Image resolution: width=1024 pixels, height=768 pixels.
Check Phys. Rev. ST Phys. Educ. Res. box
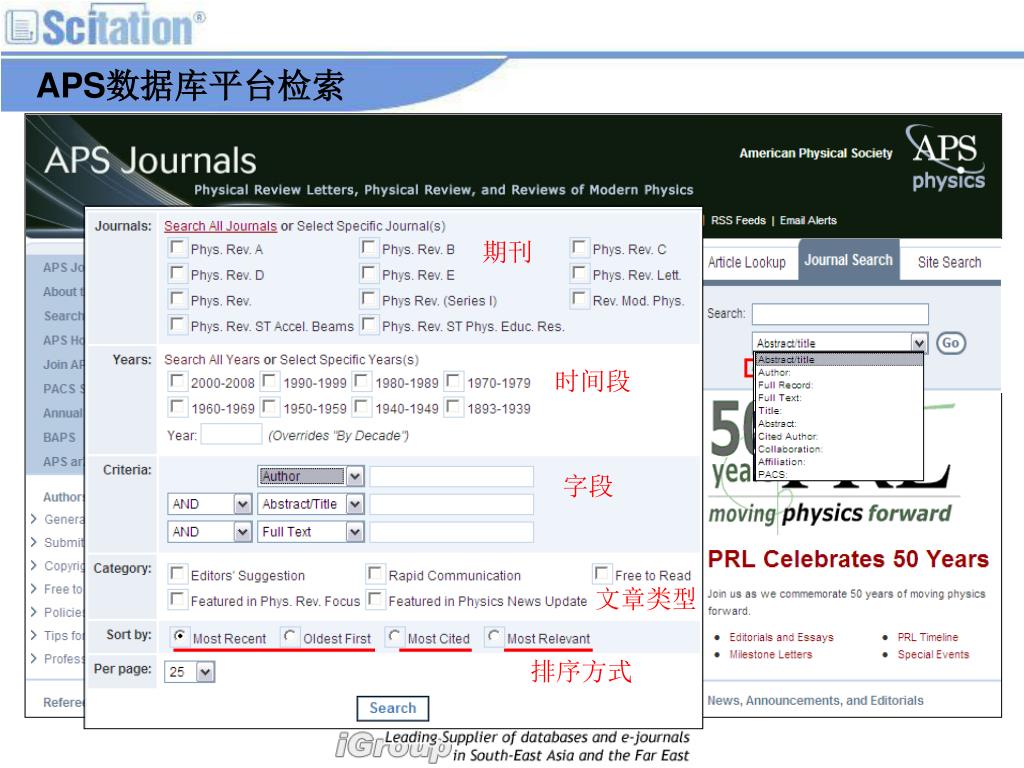pyautogui.click(x=369, y=325)
